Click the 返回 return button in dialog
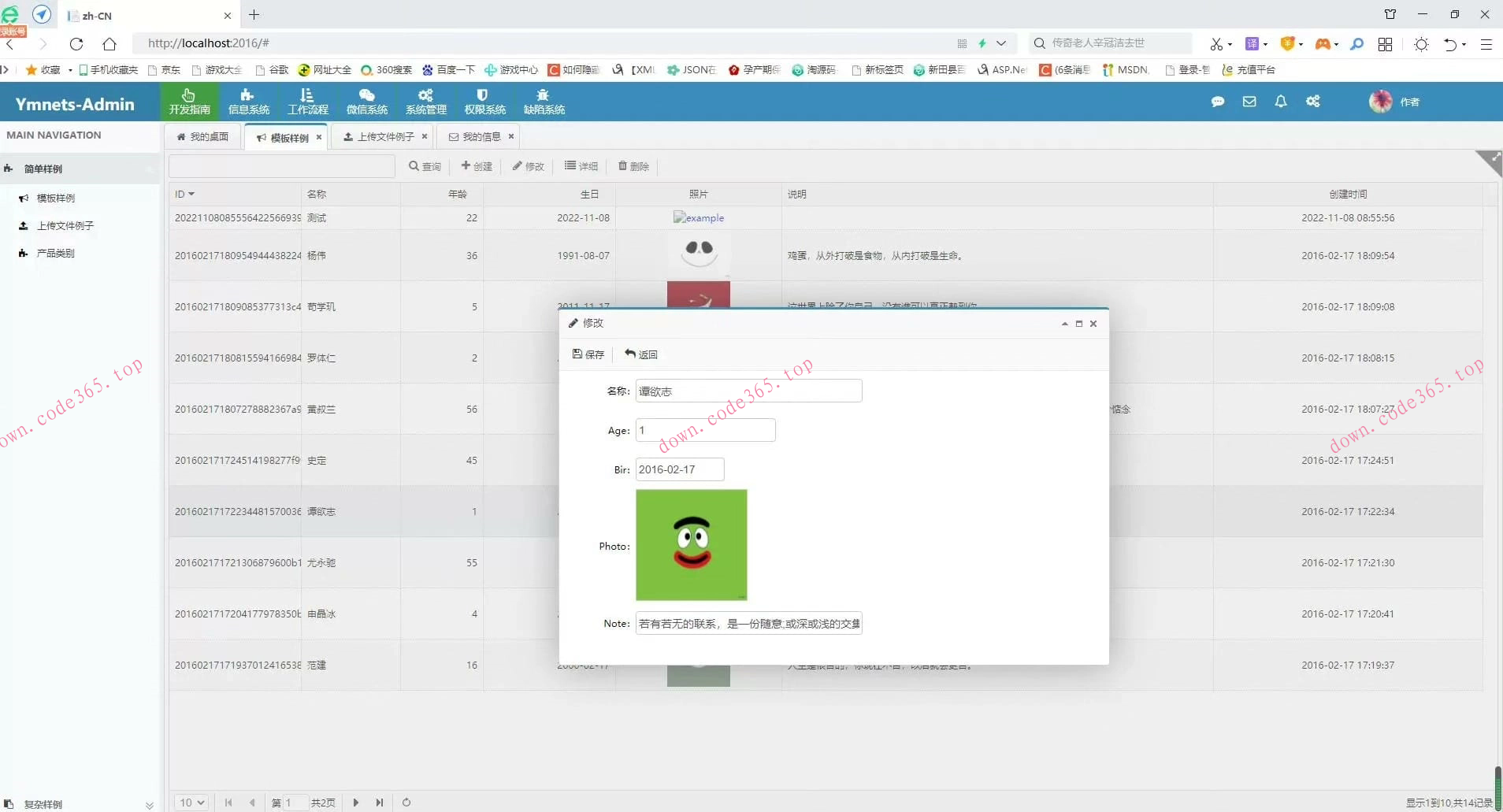 (641, 354)
